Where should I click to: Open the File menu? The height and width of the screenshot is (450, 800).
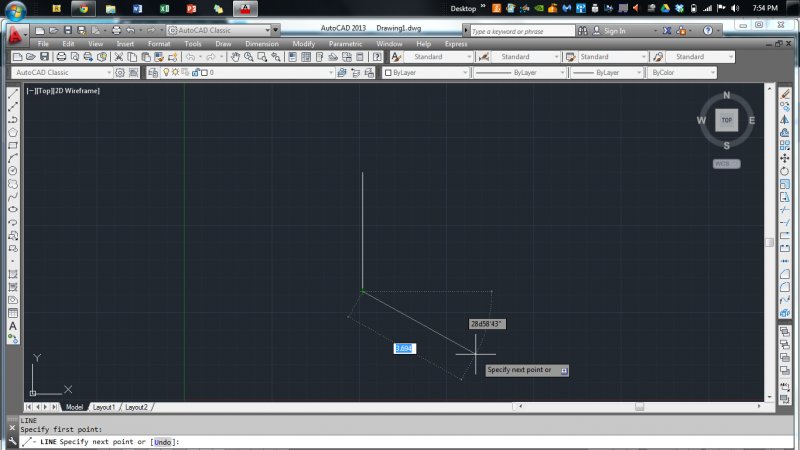click(x=43, y=44)
